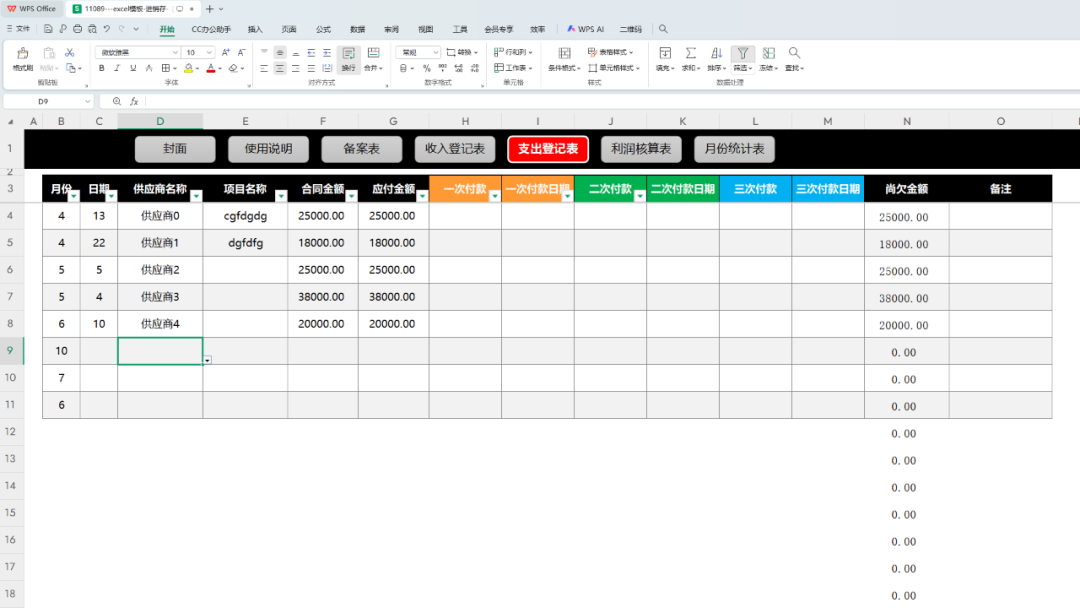The height and width of the screenshot is (608, 1080).
Task: Click the Fill (填充) icon
Action: 665,53
